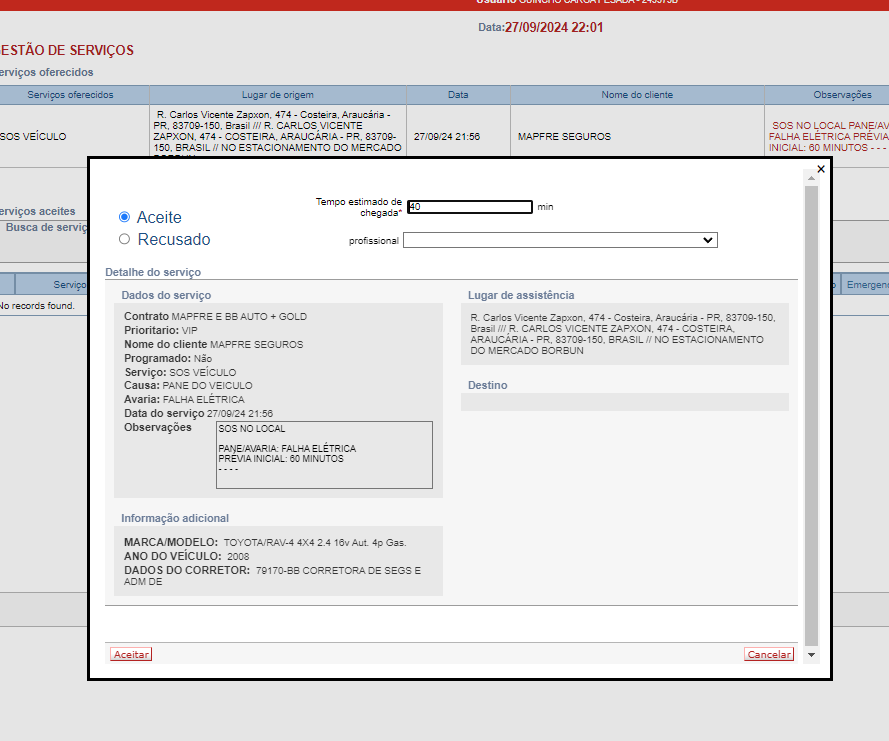Viewport: 889px width, 741px height.
Task: Select the Aceite radio option
Action: click(x=125, y=217)
